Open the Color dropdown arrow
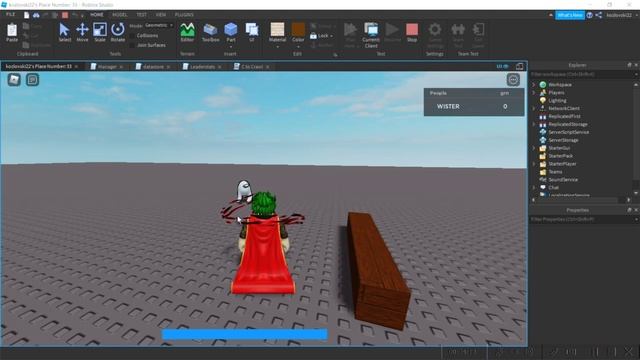Image resolution: width=640 pixels, height=360 pixels. [298, 47]
